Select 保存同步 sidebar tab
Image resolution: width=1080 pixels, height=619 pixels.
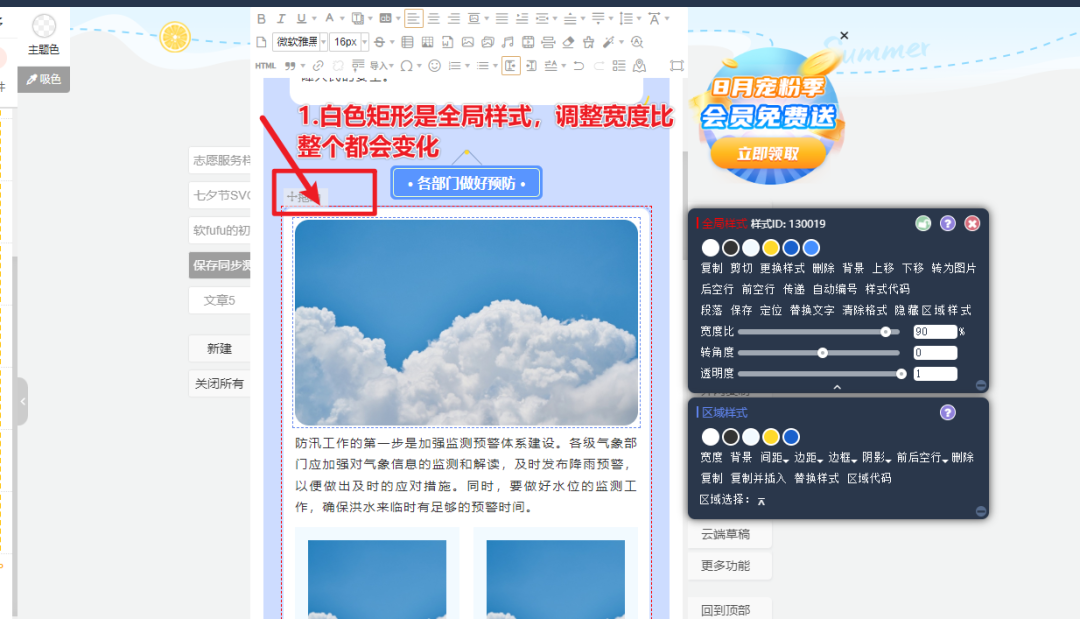pos(219,265)
